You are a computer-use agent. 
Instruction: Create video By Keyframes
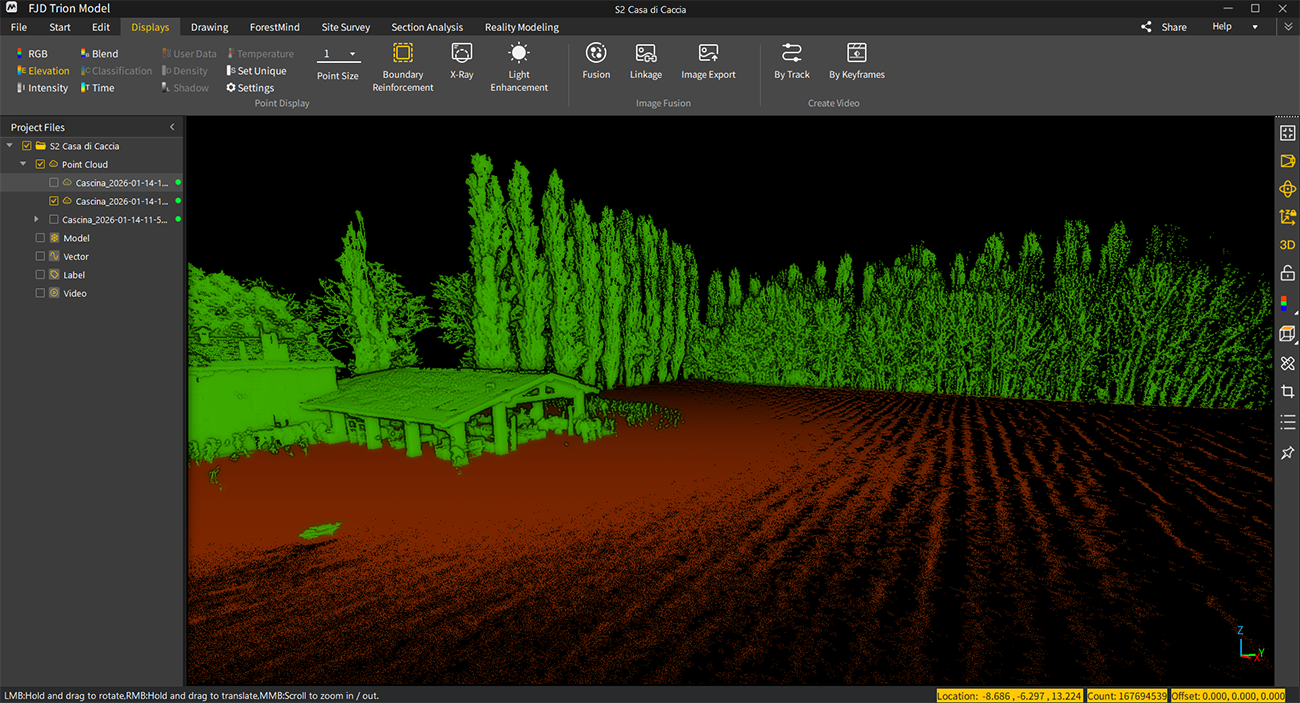click(x=856, y=54)
